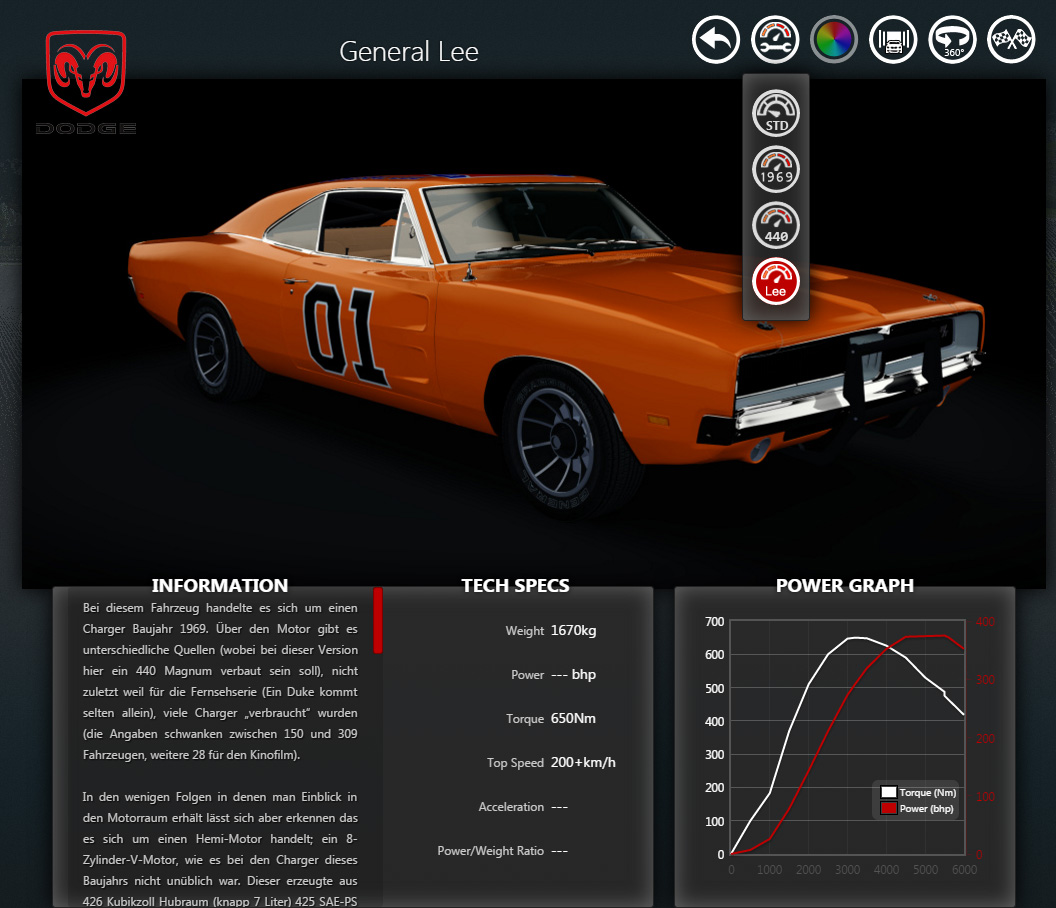
Task: Select the 1969 upgrade option
Action: pos(776,169)
